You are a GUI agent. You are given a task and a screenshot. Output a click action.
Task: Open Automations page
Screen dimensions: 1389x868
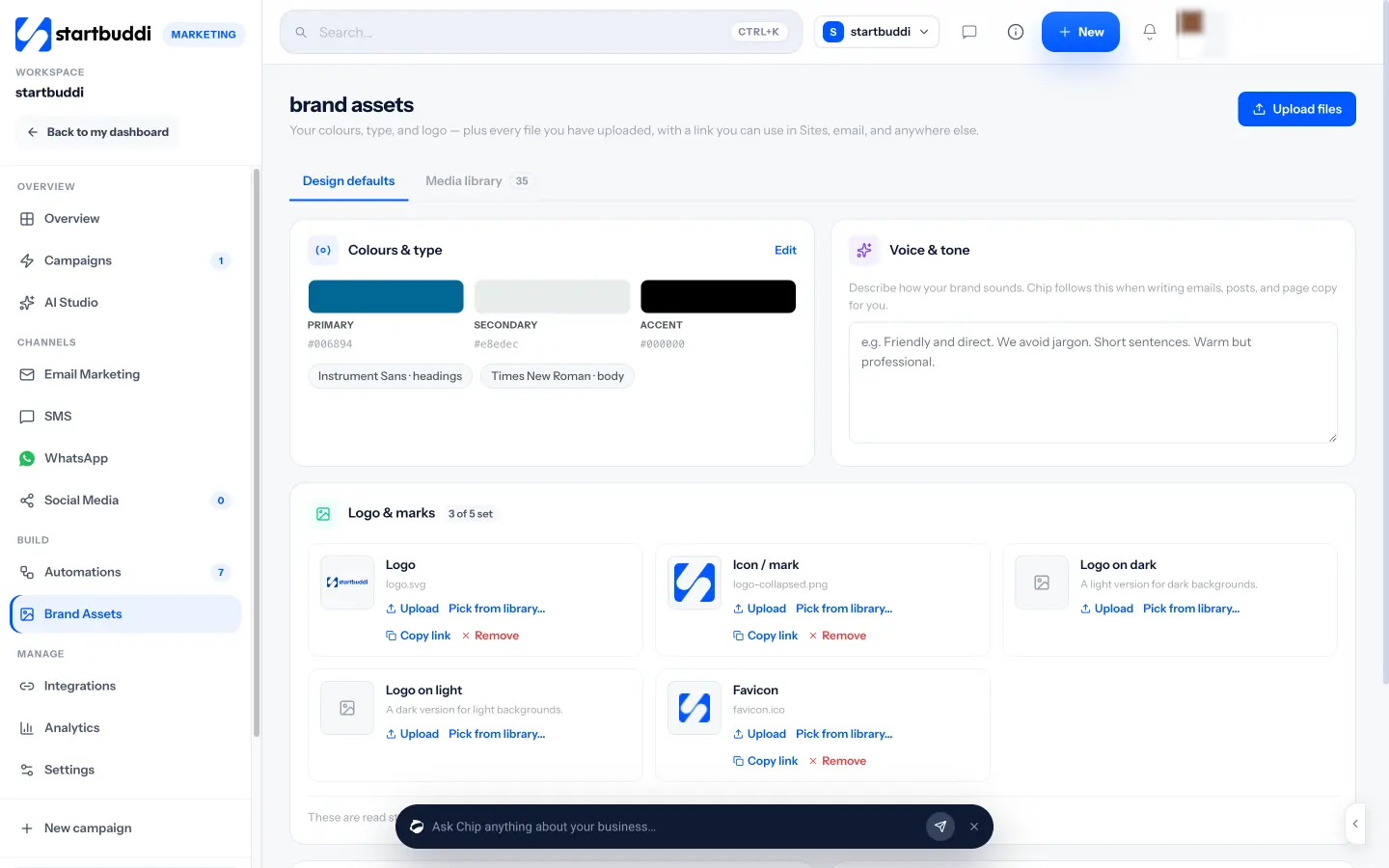(125, 572)
